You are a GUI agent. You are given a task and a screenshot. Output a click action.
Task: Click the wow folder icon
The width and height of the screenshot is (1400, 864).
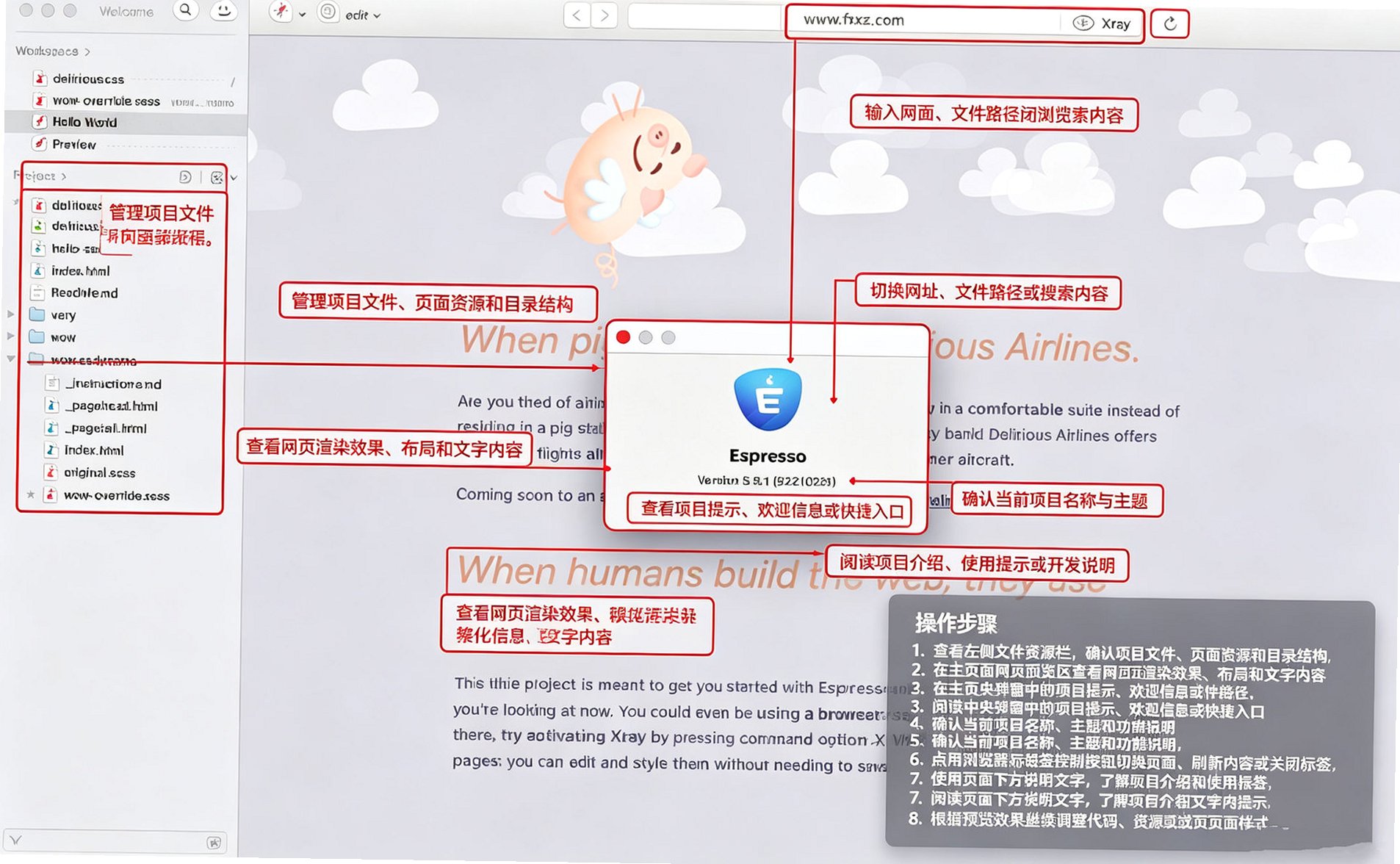pyautogui.click(x=37, y=336)
